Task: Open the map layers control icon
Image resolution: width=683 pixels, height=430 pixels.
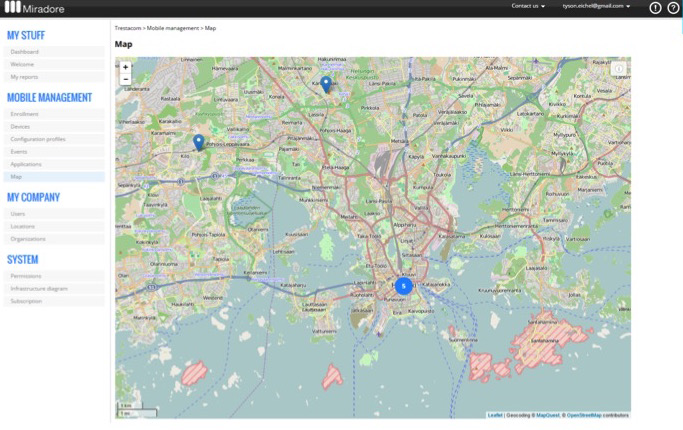Action: pyautogui.click(x=619, y=68)
